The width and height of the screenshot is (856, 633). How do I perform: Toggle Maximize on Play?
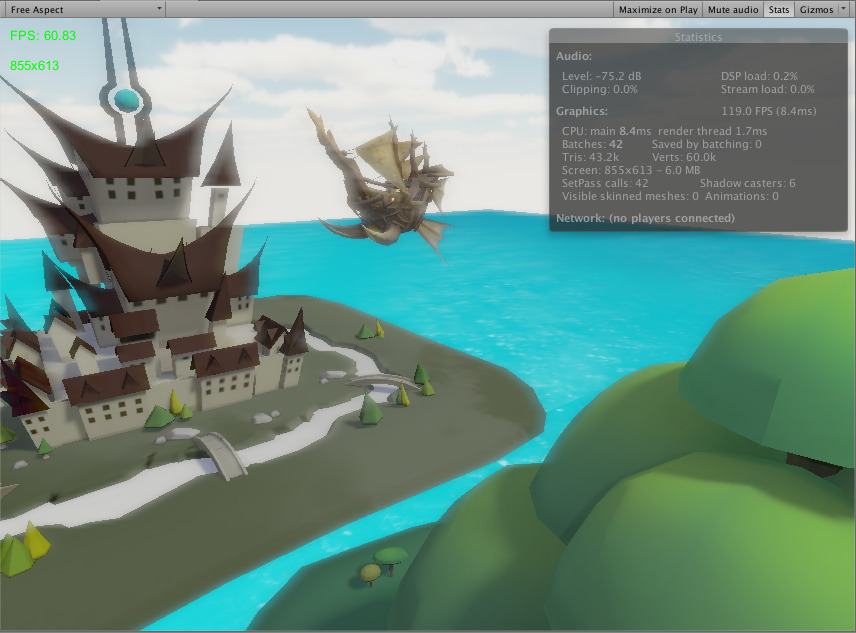pos(657,9)
